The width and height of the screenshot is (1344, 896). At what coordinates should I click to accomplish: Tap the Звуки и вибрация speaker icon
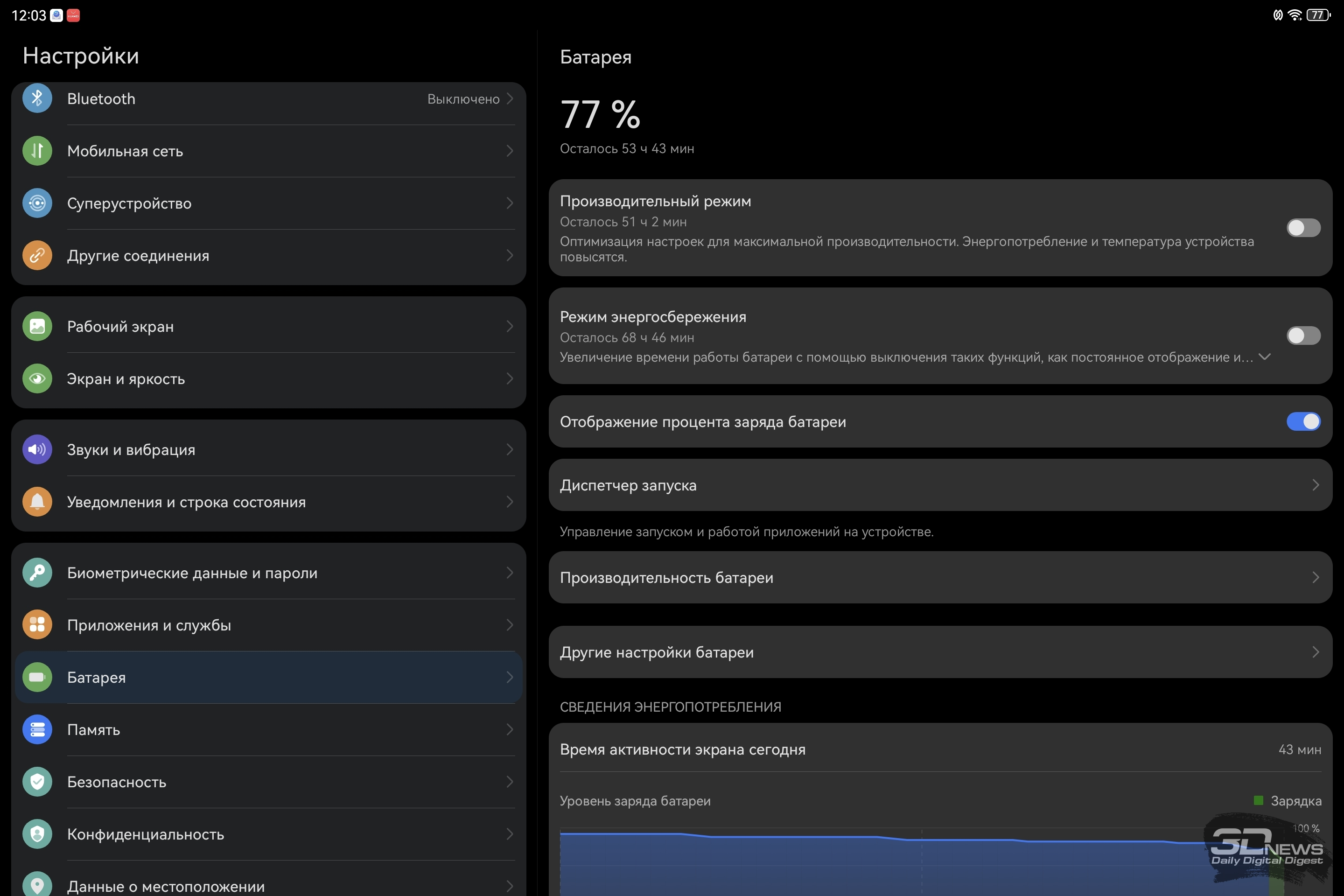click(x=37, y=449)
